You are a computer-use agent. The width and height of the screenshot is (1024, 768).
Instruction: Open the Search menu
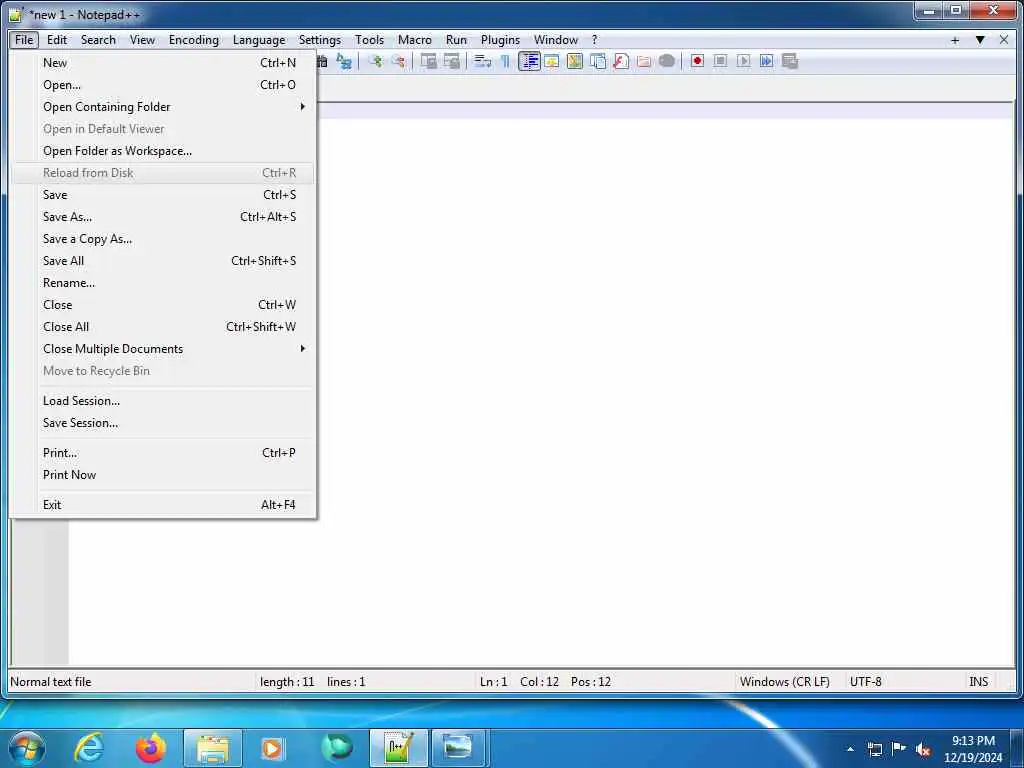(x=98, y=40)
